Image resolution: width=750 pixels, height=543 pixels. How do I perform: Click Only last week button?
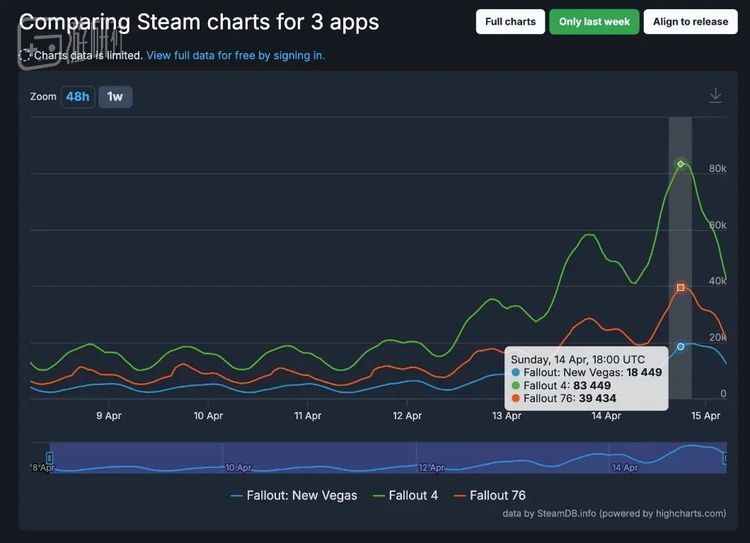point(594,22)
